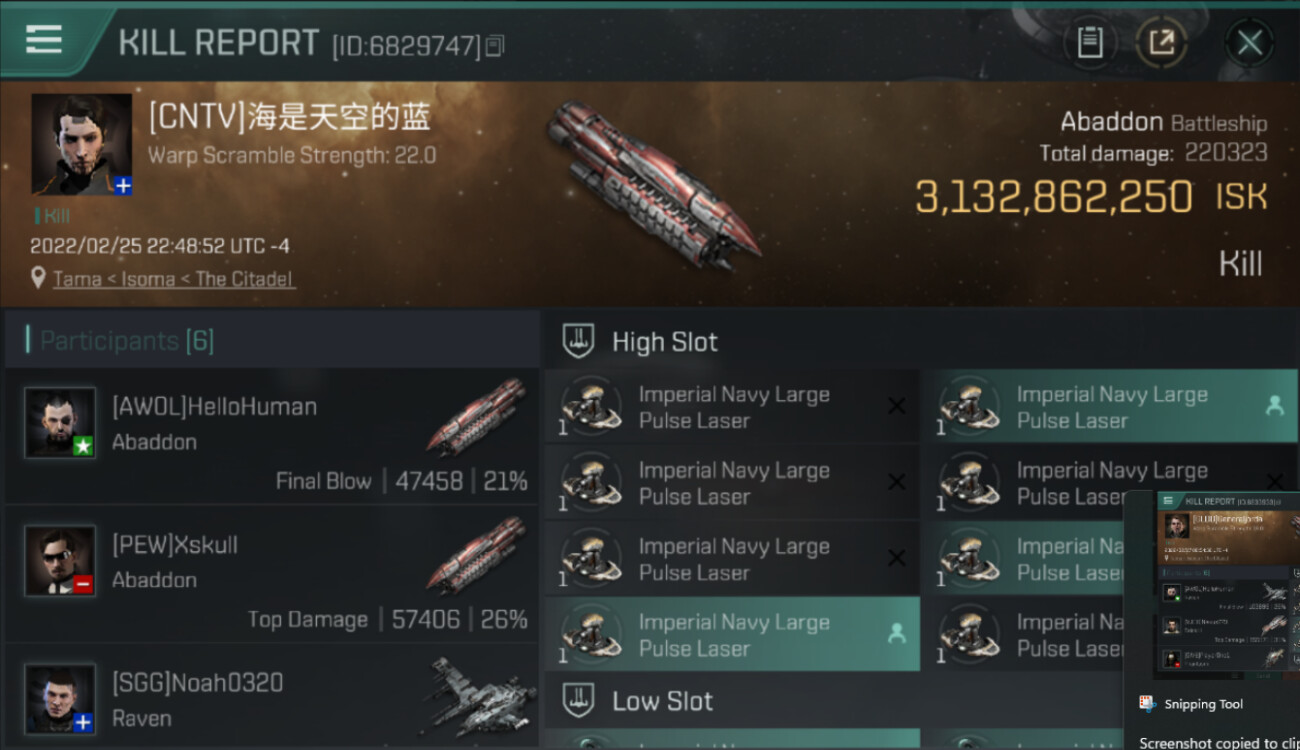1300x750 pixels.
Task: Click the victim's character portrait
Action: point(81,144)
